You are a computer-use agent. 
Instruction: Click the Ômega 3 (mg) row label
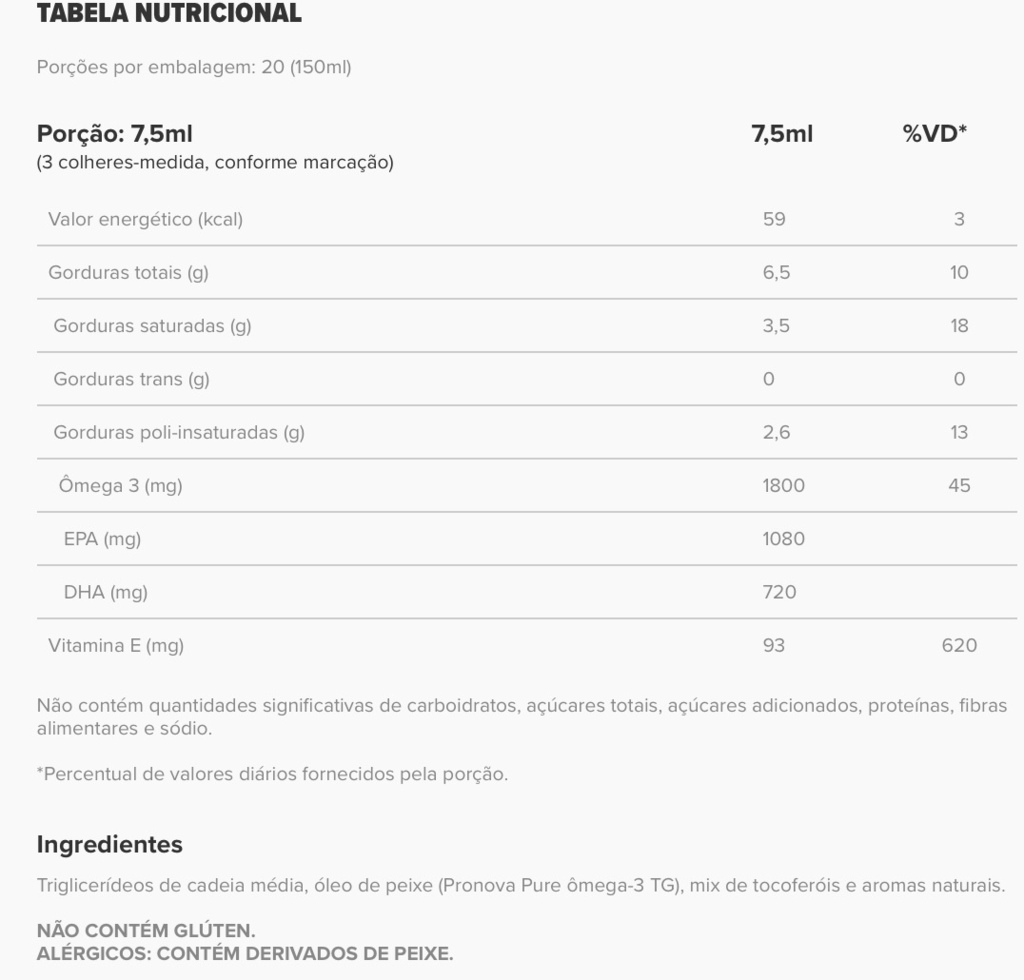121,486
